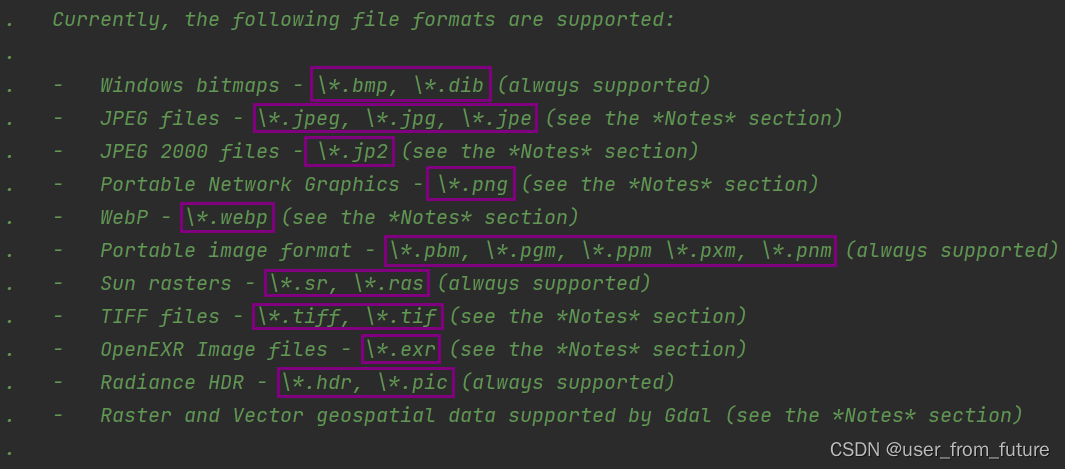
Task: Click the 'Raster and Vector geospatial data' line
Action: (x=561, y=415)
